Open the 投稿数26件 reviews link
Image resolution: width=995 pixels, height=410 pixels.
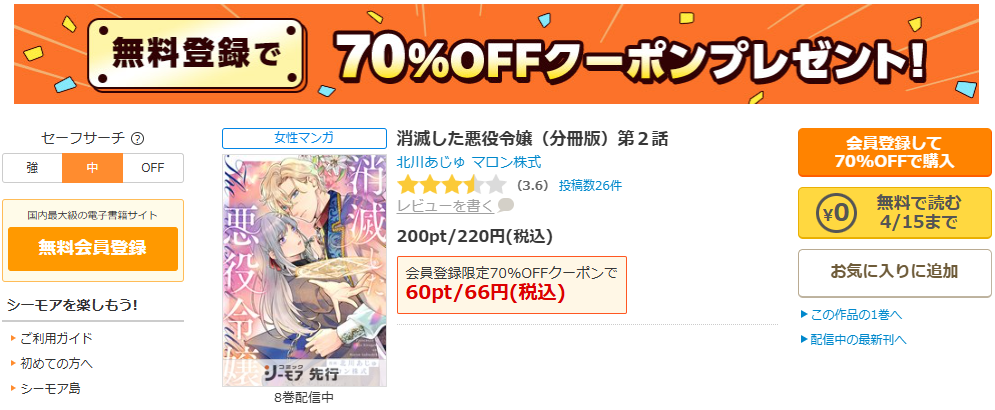590,186
